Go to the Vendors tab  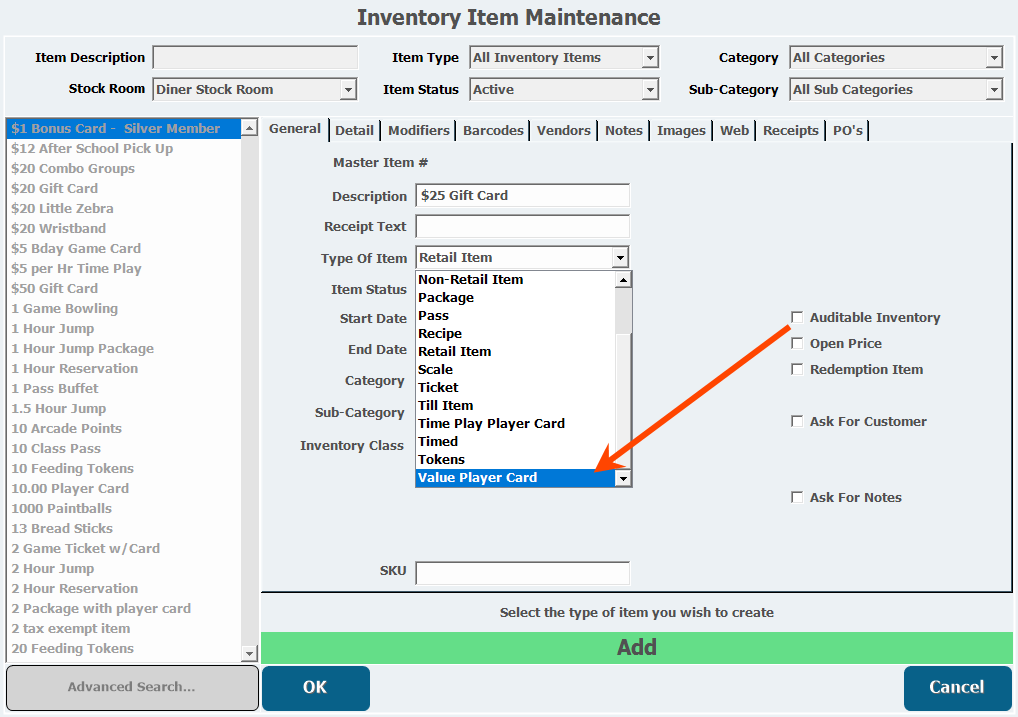564,130
